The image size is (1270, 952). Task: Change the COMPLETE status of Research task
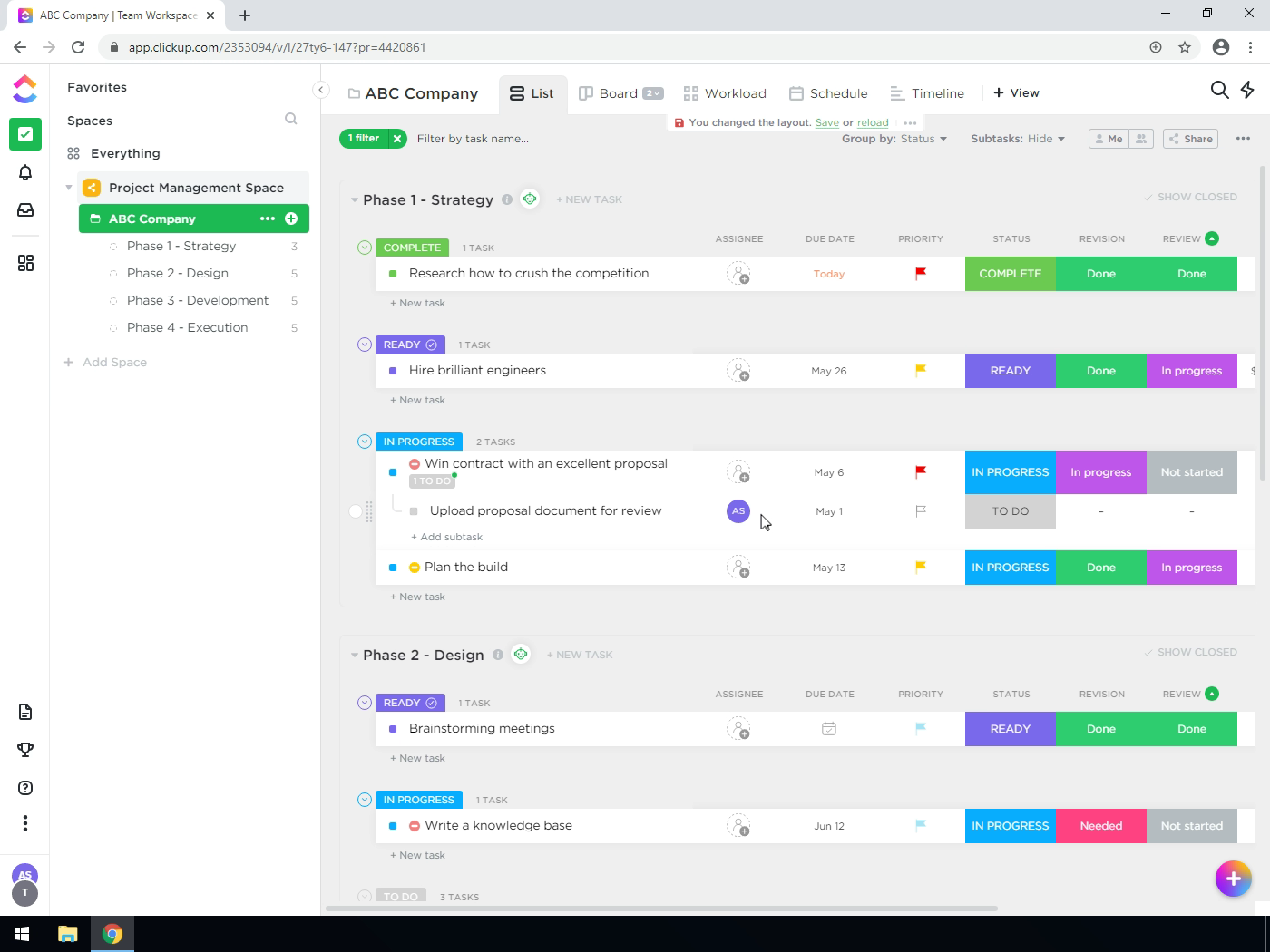click(x=1011, y=274)
